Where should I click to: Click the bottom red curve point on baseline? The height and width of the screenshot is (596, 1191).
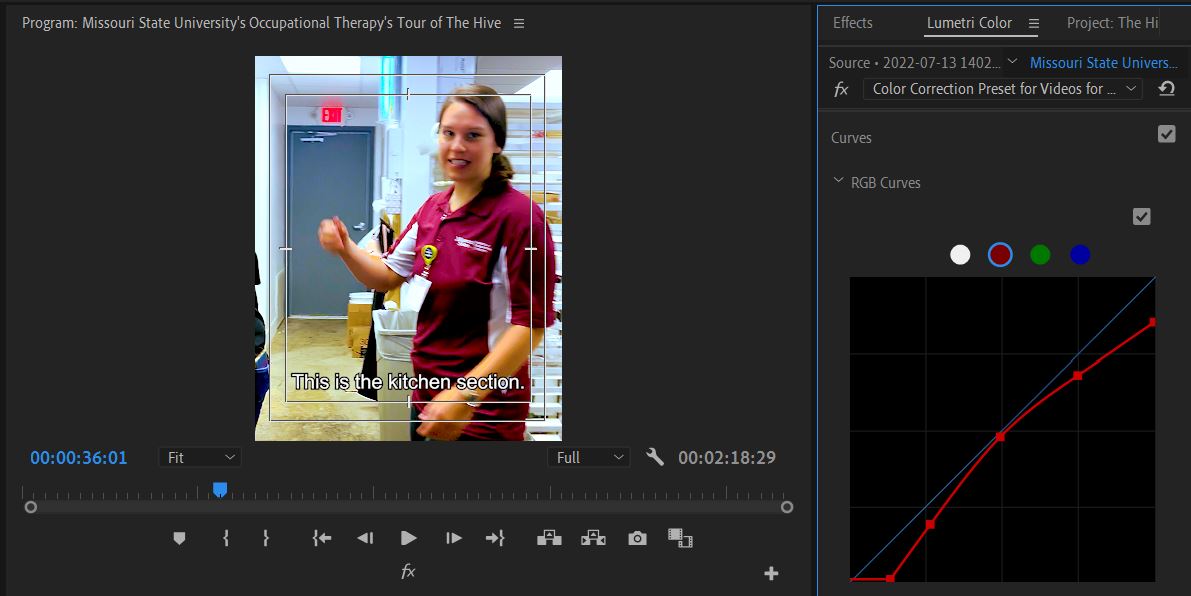click(890, 579)
